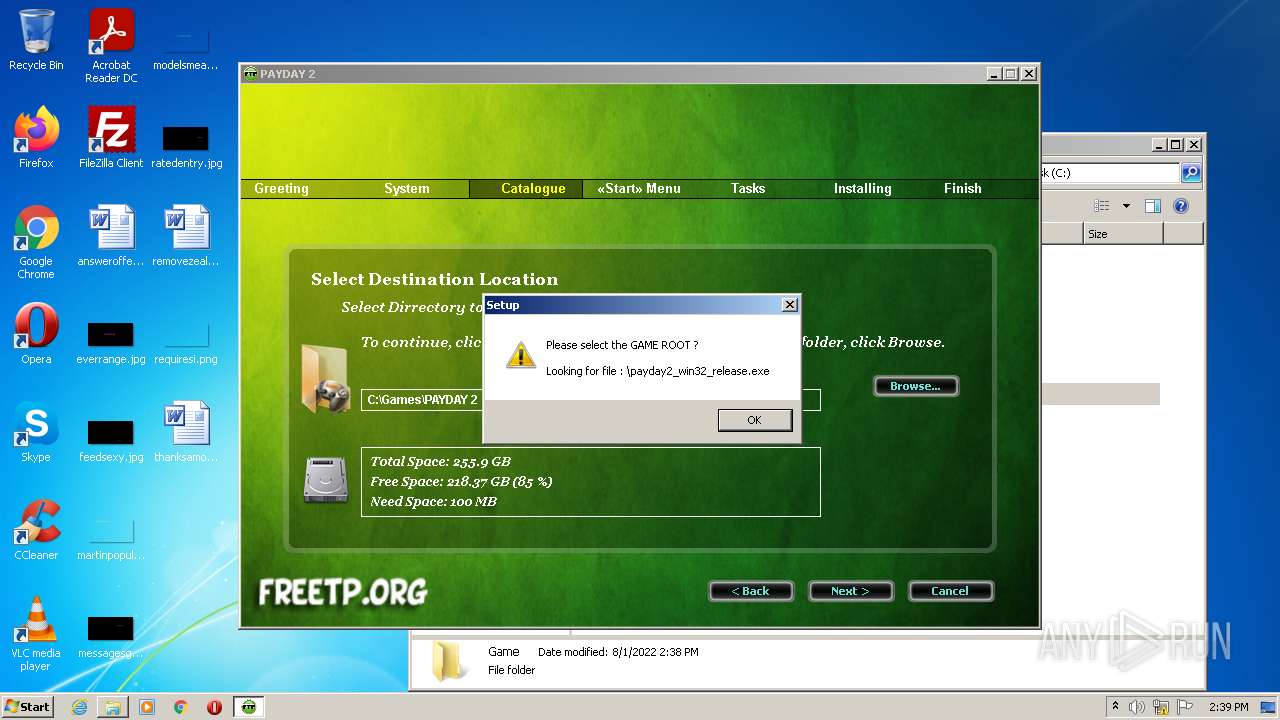The width and height of the screenshot is (1280, 720).
Task: Select the feedsexy.jpg desktop file
Action: [111, 440]
